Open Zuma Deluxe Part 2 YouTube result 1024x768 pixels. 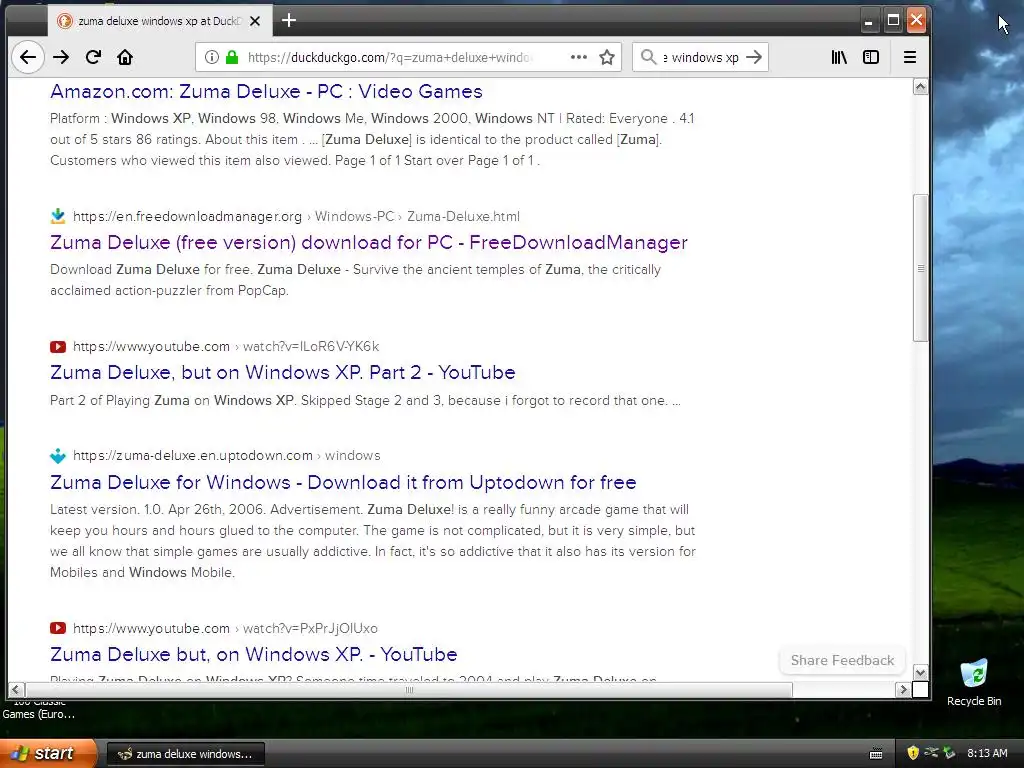tap(283, 372)
